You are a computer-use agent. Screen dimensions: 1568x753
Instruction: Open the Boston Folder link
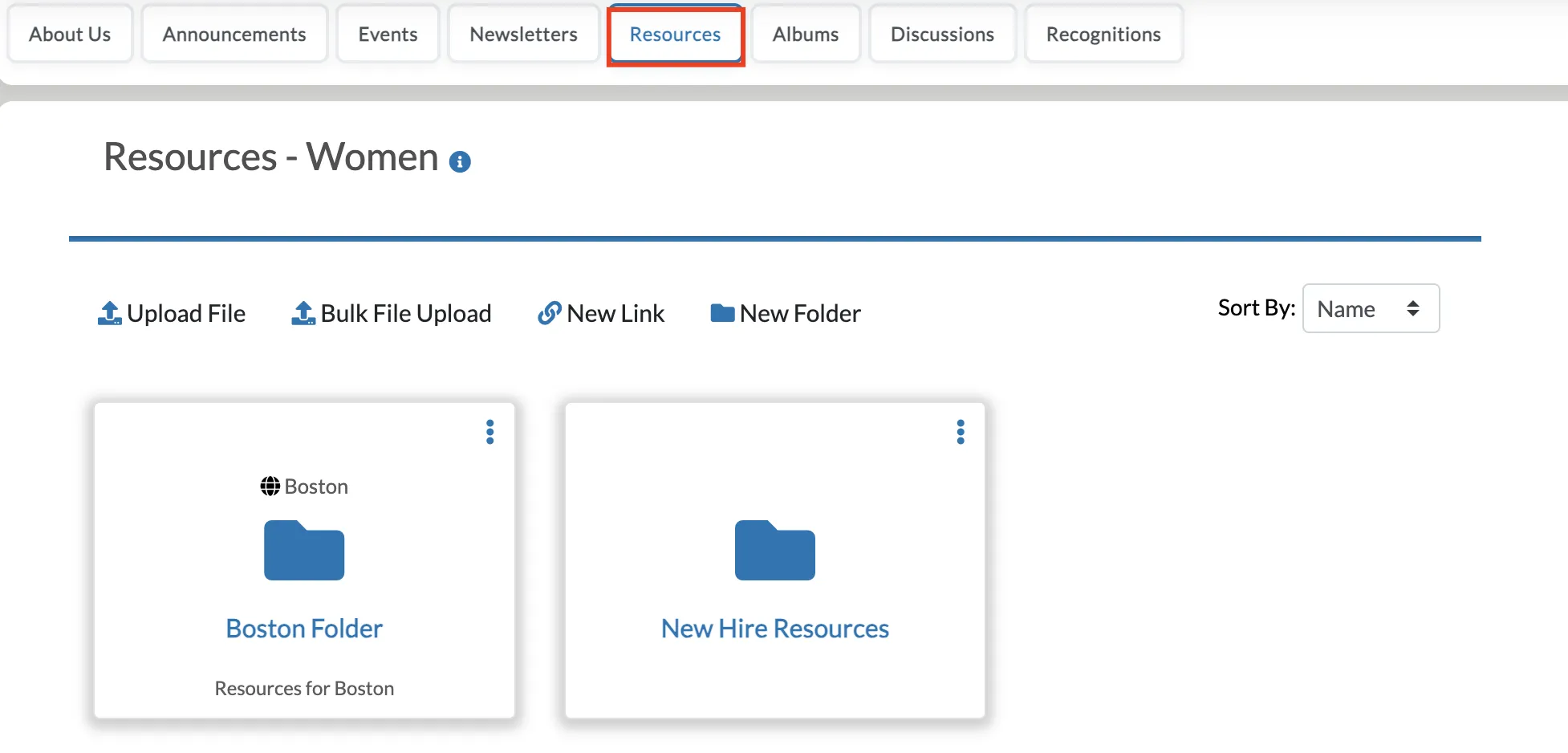[304, 629]
